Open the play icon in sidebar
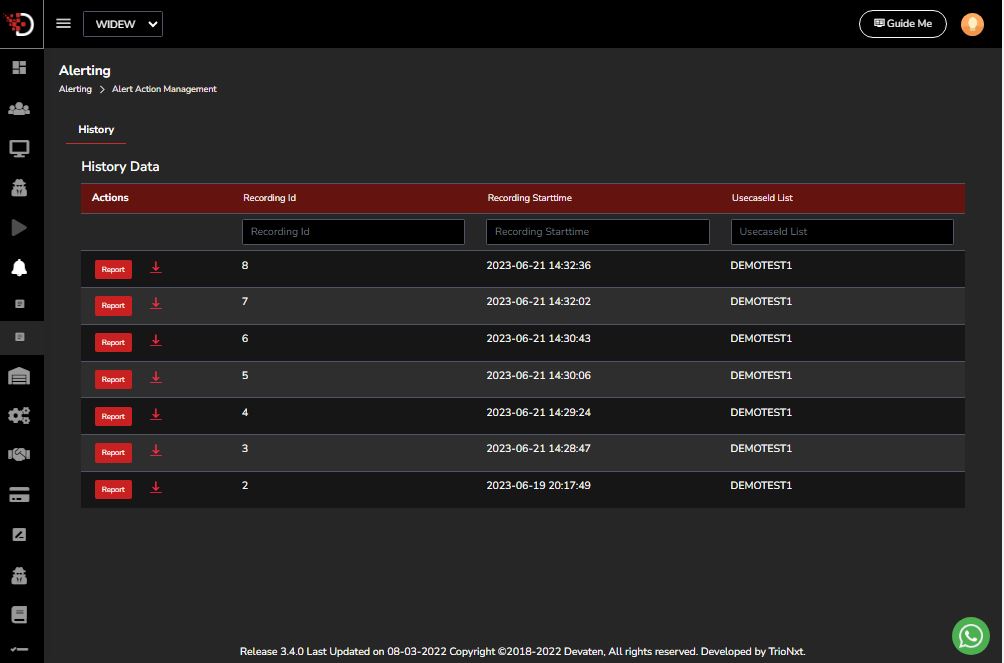 pyautogui.click(x=19, y=228)
